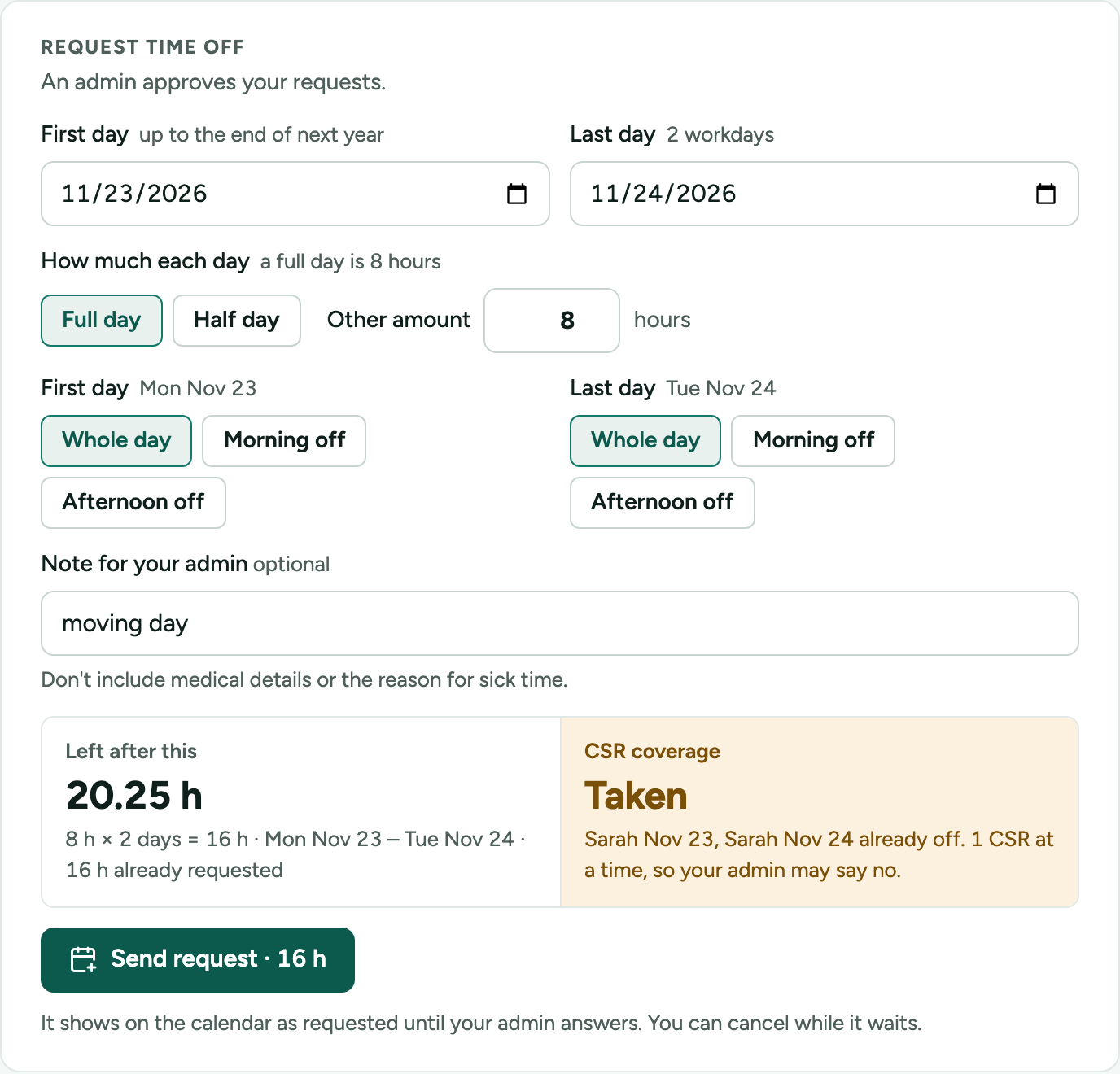Click the "20.25 h" remaining balance
The height and width of the screenshot is (1074, 1120).
pyautogui.click(x=134, y=795)
